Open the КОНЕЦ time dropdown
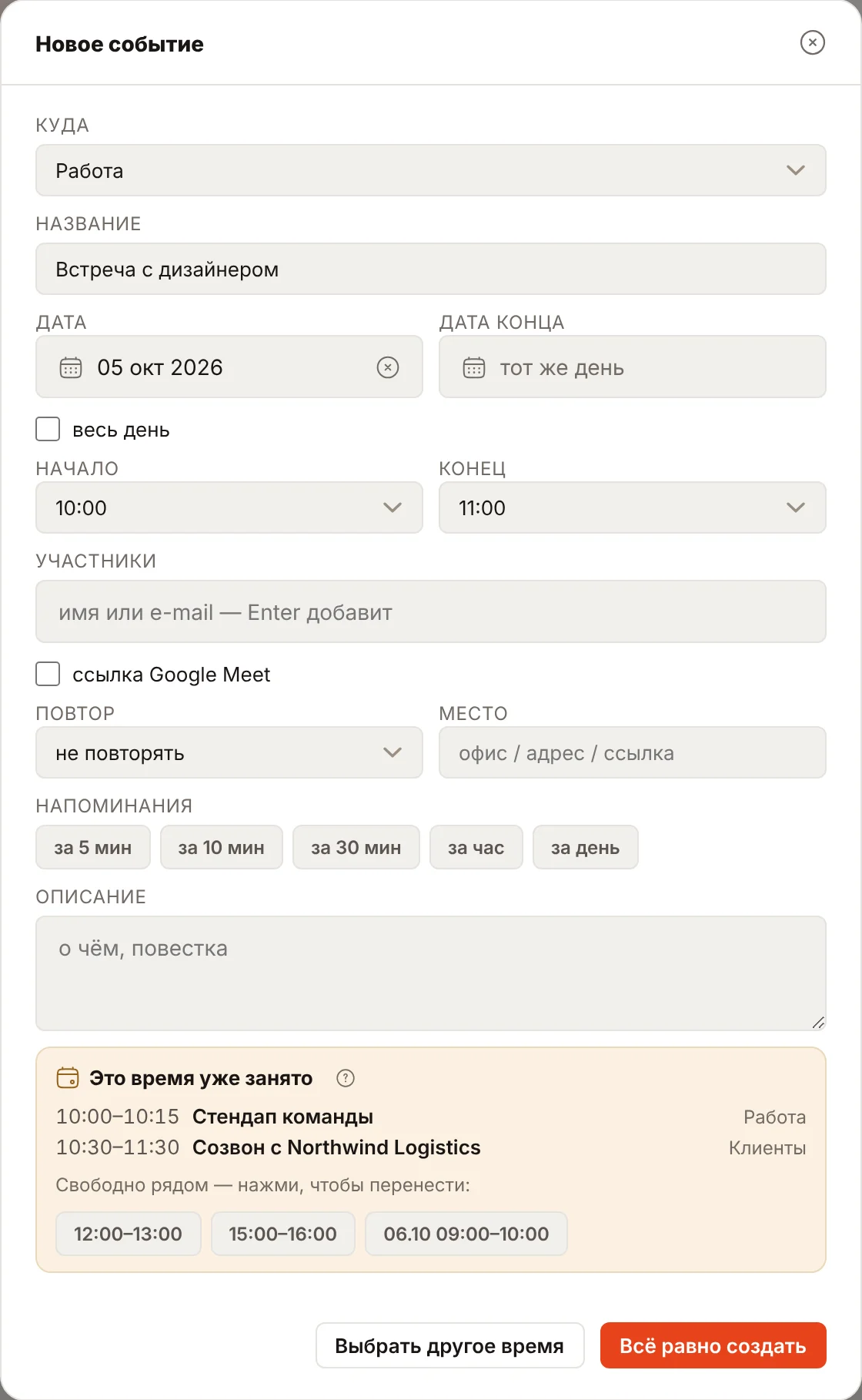The height and width of the screenshot is (1400, 862). coord(633,507)
